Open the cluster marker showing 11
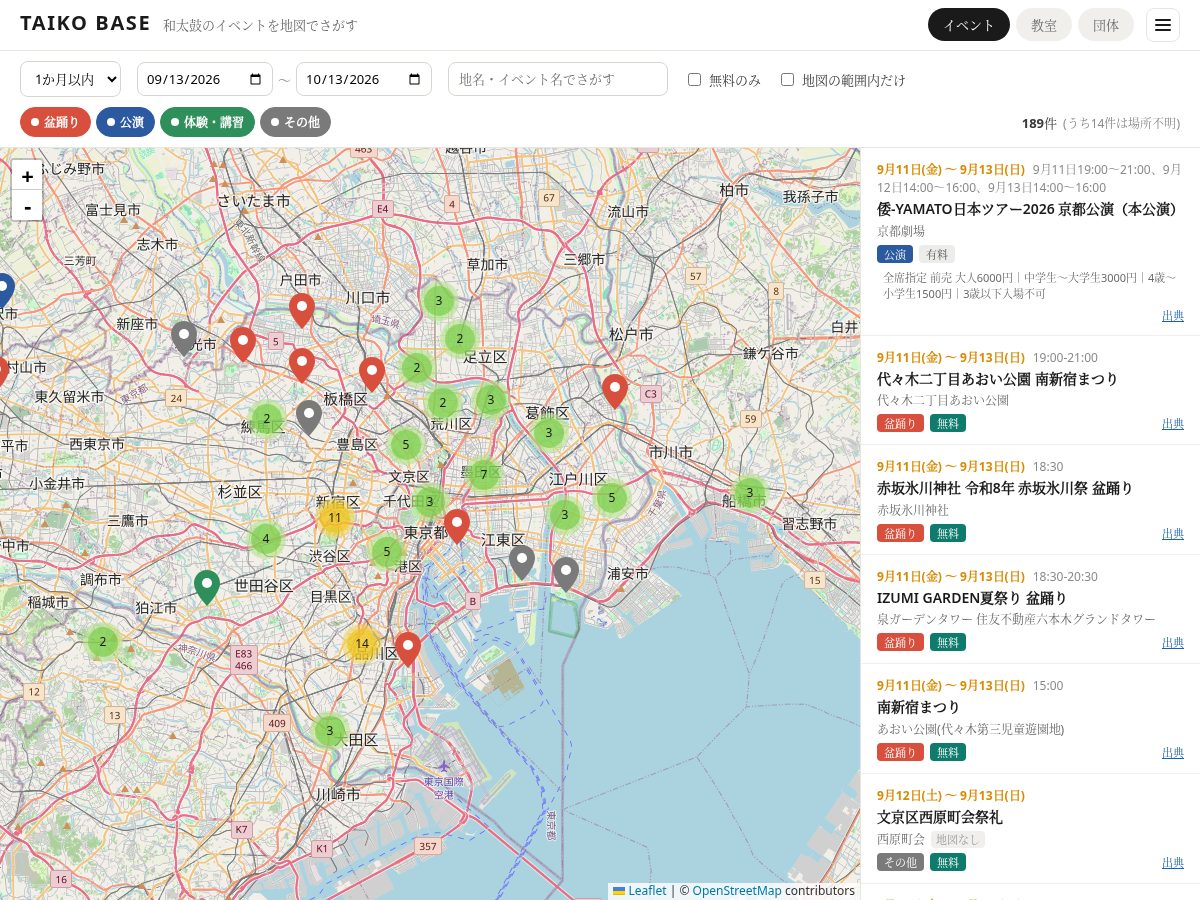Viewport: 1200px width, 900px height. pos(335,518)
